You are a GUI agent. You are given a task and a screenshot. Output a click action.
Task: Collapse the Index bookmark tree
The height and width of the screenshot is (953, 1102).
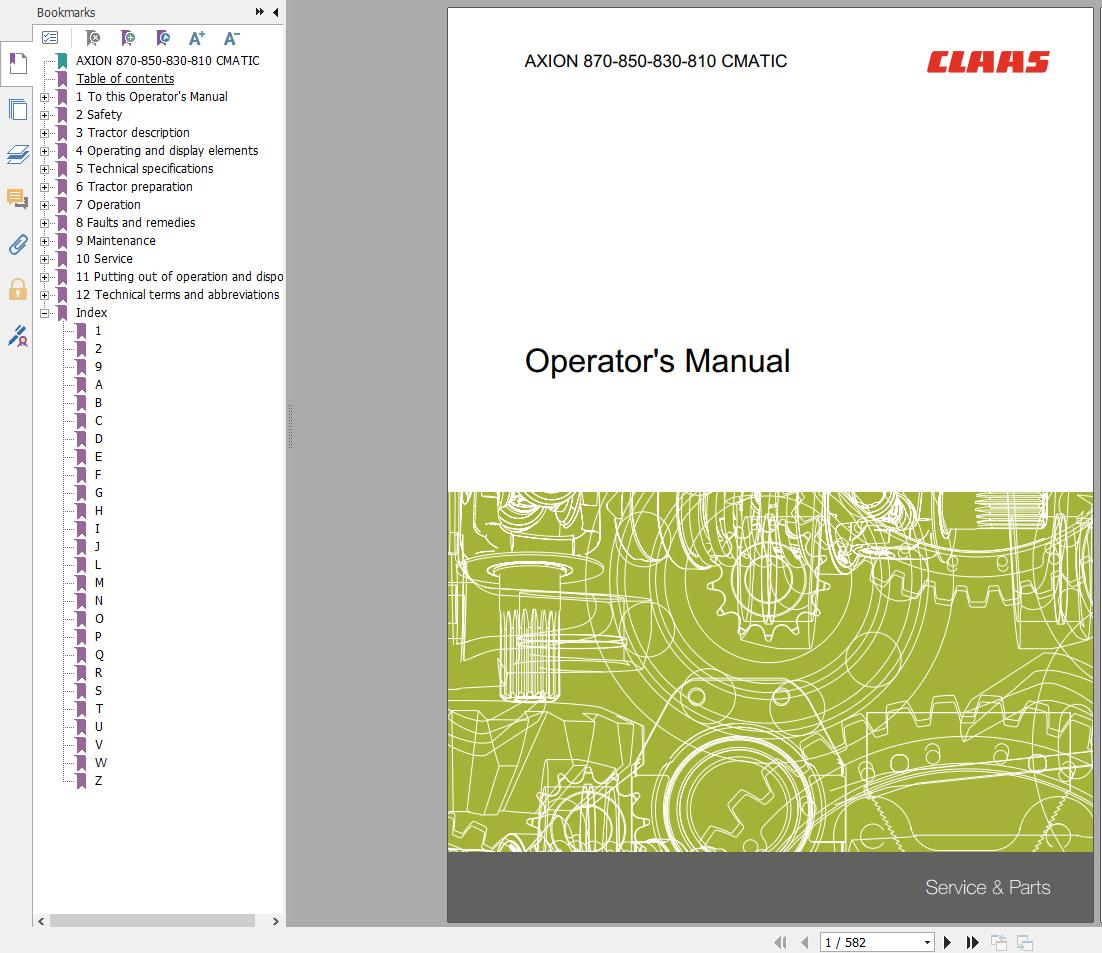point(44,313)
